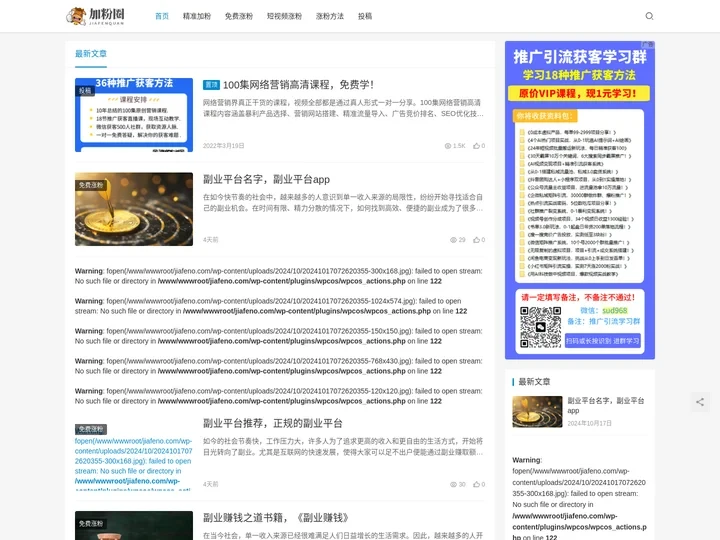The height and width of the screenshot is (540, 720).
Task: Click 免费涨粉 tag on 副业平台推荐 article
Action: click(x=91, y=429)
